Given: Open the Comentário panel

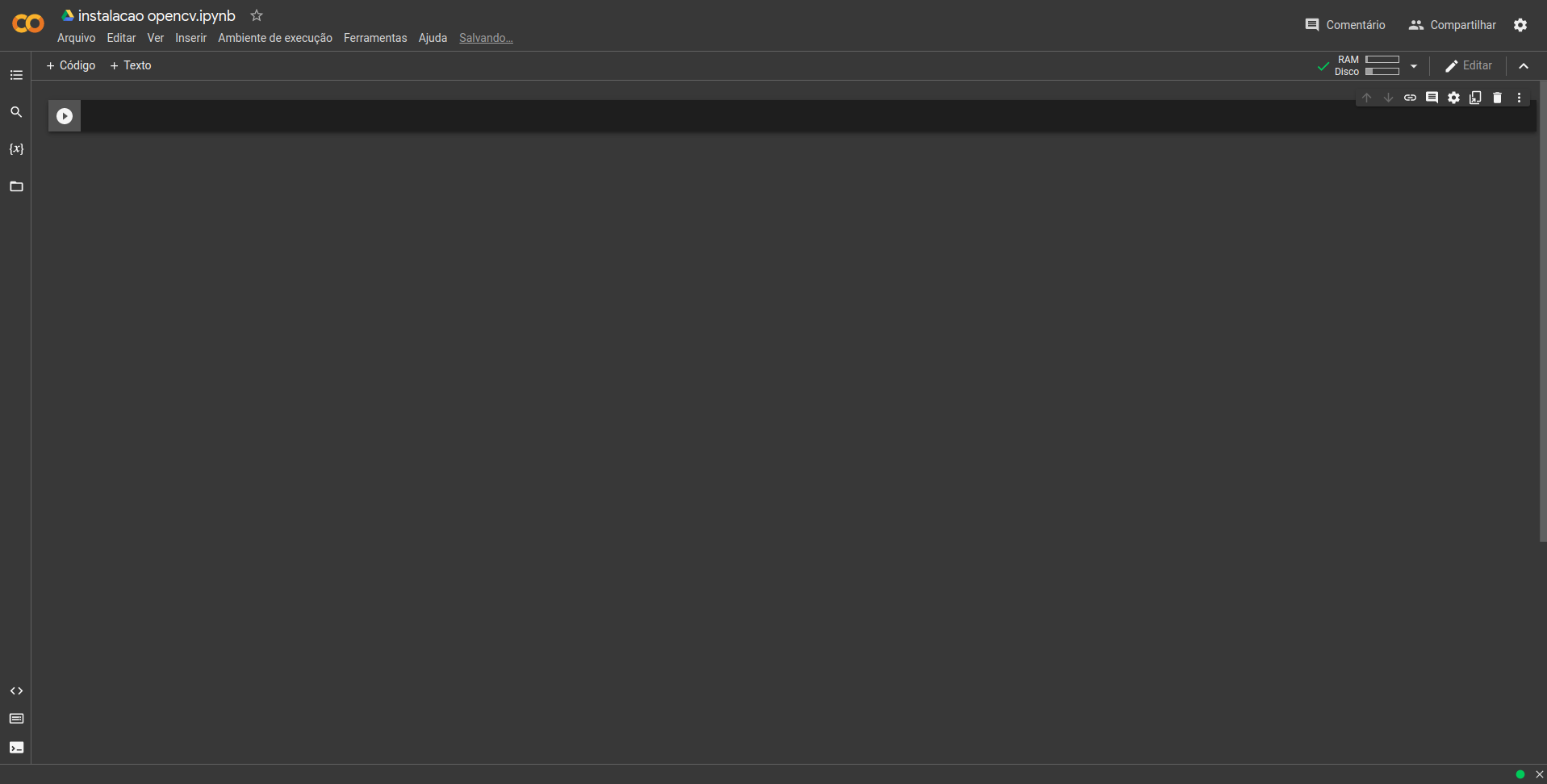Looking at the screenshot, I should click(x=1345, y=25).
